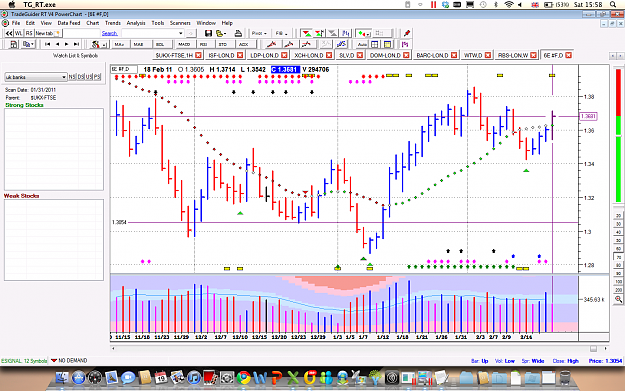Click the red/green triangles indicator icon

coord(306,33)
